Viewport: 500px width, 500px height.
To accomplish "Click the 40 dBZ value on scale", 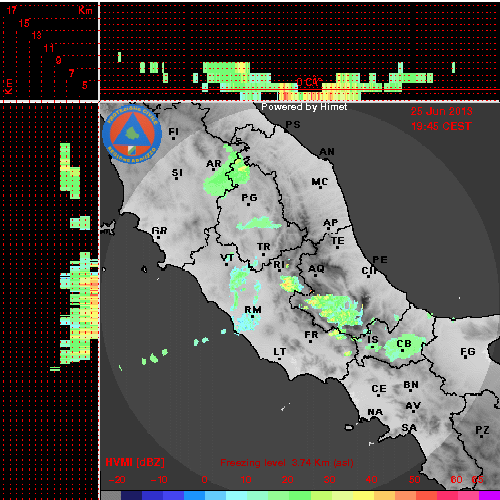I will [x=371, y=480].
